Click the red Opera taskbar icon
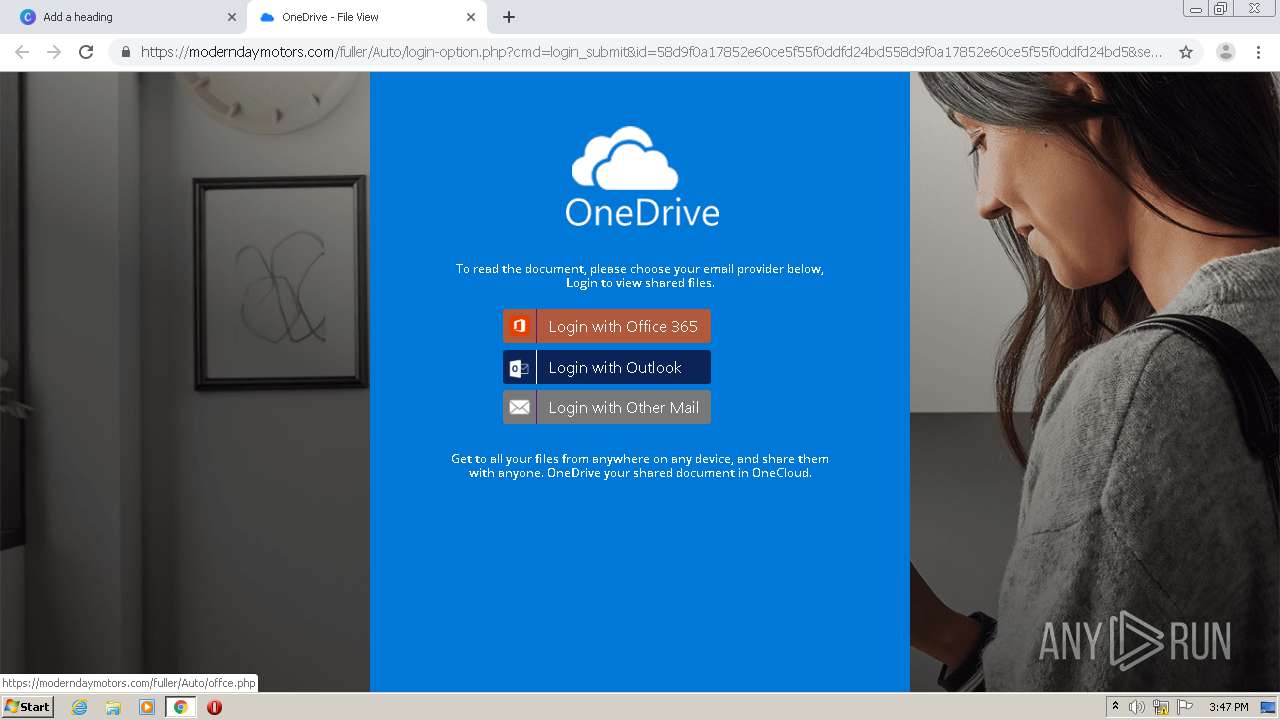The width and height of the screenshot is (1280, 720). 214,707
